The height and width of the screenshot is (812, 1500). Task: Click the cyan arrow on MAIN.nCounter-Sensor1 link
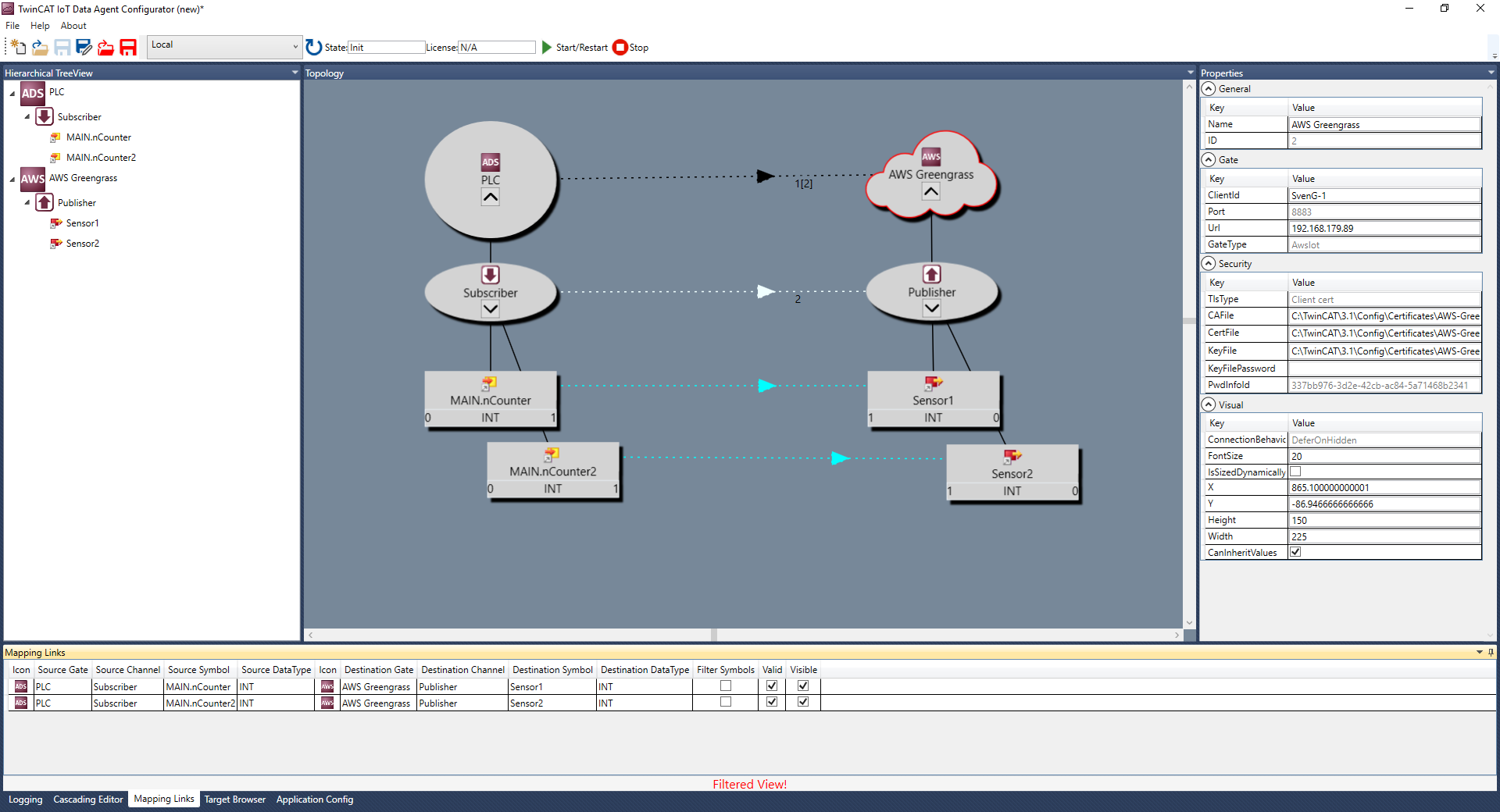coord(767,386)
